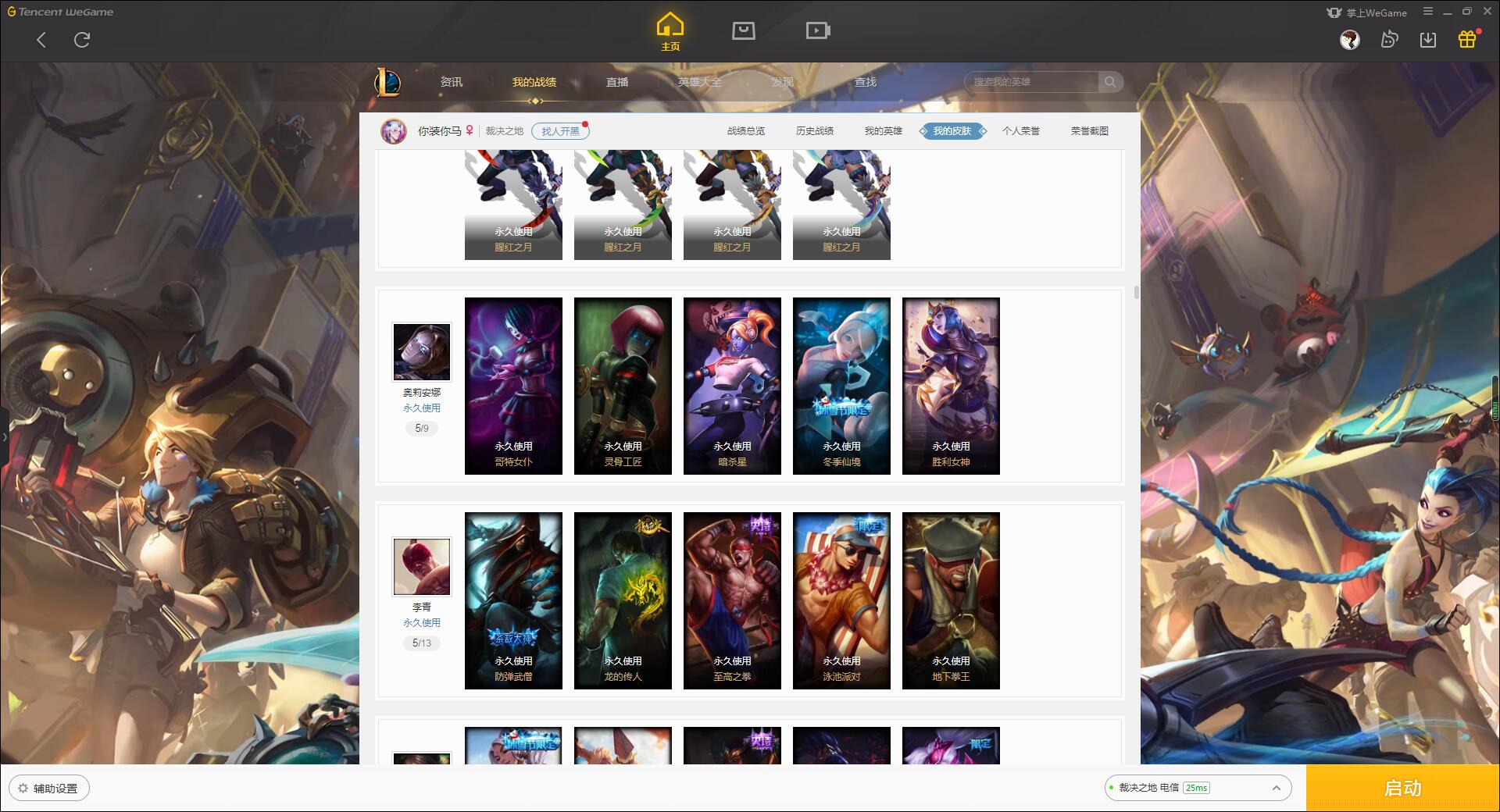1500x812 pixels.
Task: Open the 胜利女神 skin card
Action: tap(951, 386)
